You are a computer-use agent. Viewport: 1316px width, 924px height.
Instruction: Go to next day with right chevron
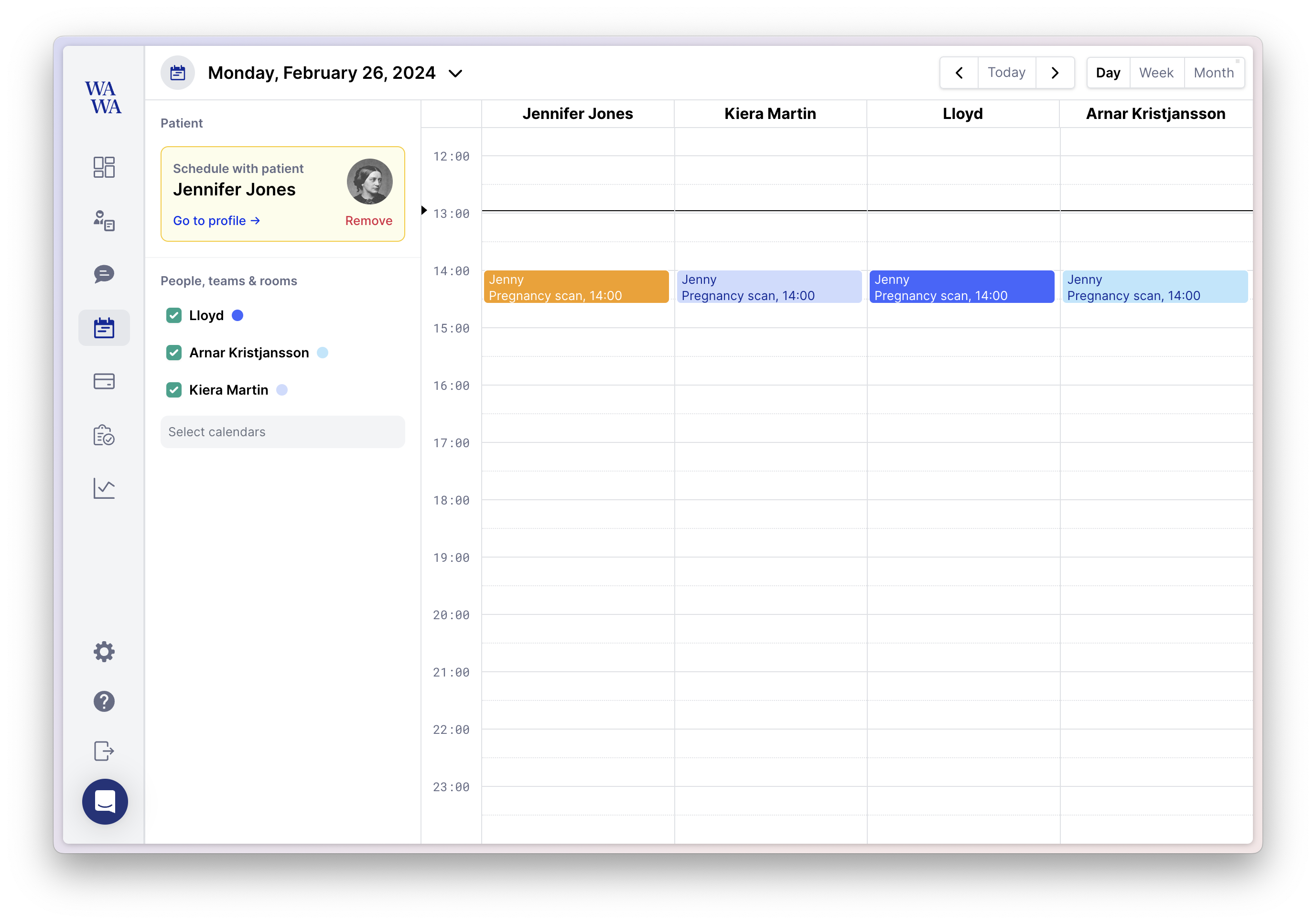pyautogui.click(x=1055, y=73)
